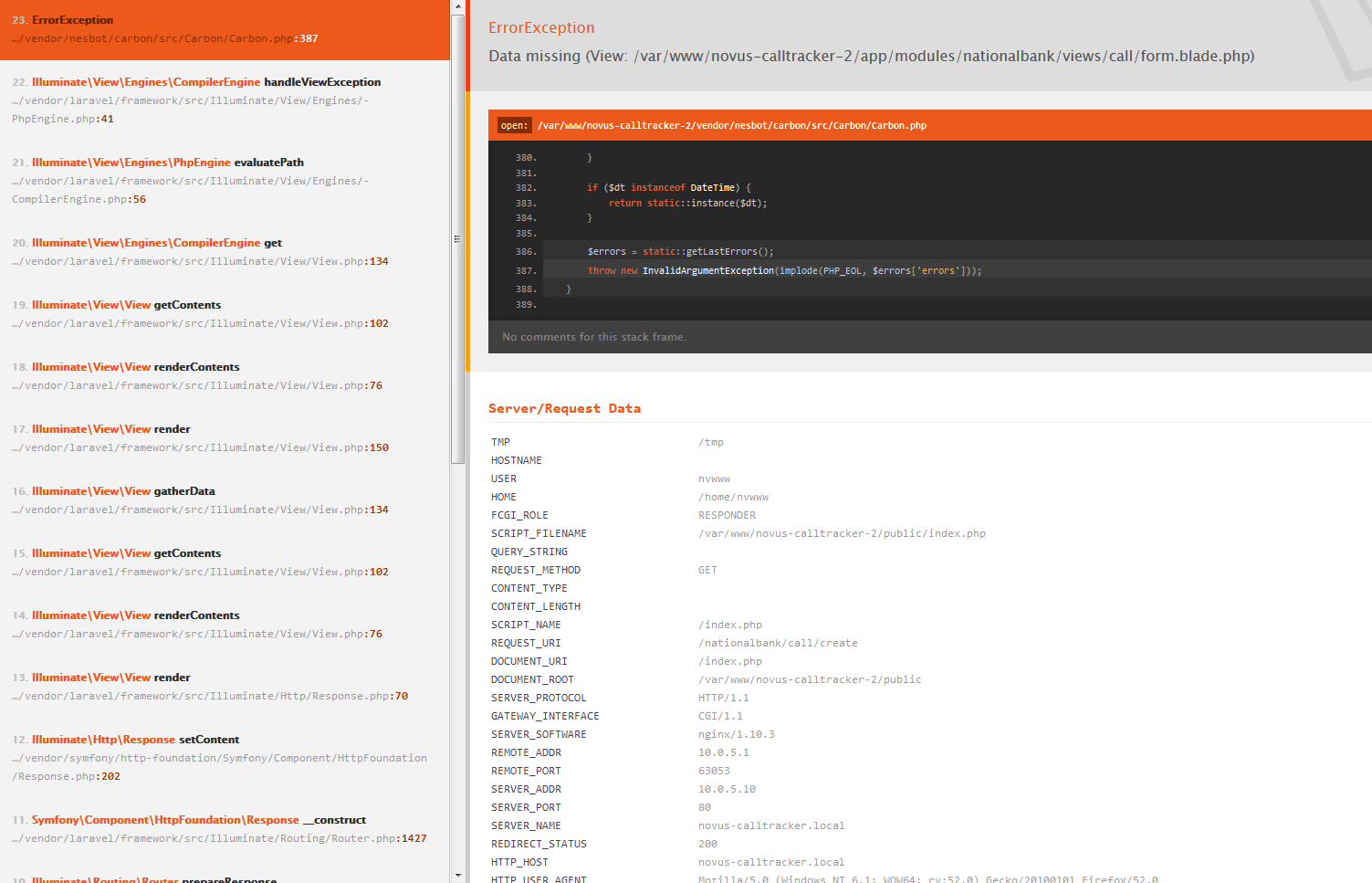Select frame 20 CompilerEngine get

tap(225, 252)
